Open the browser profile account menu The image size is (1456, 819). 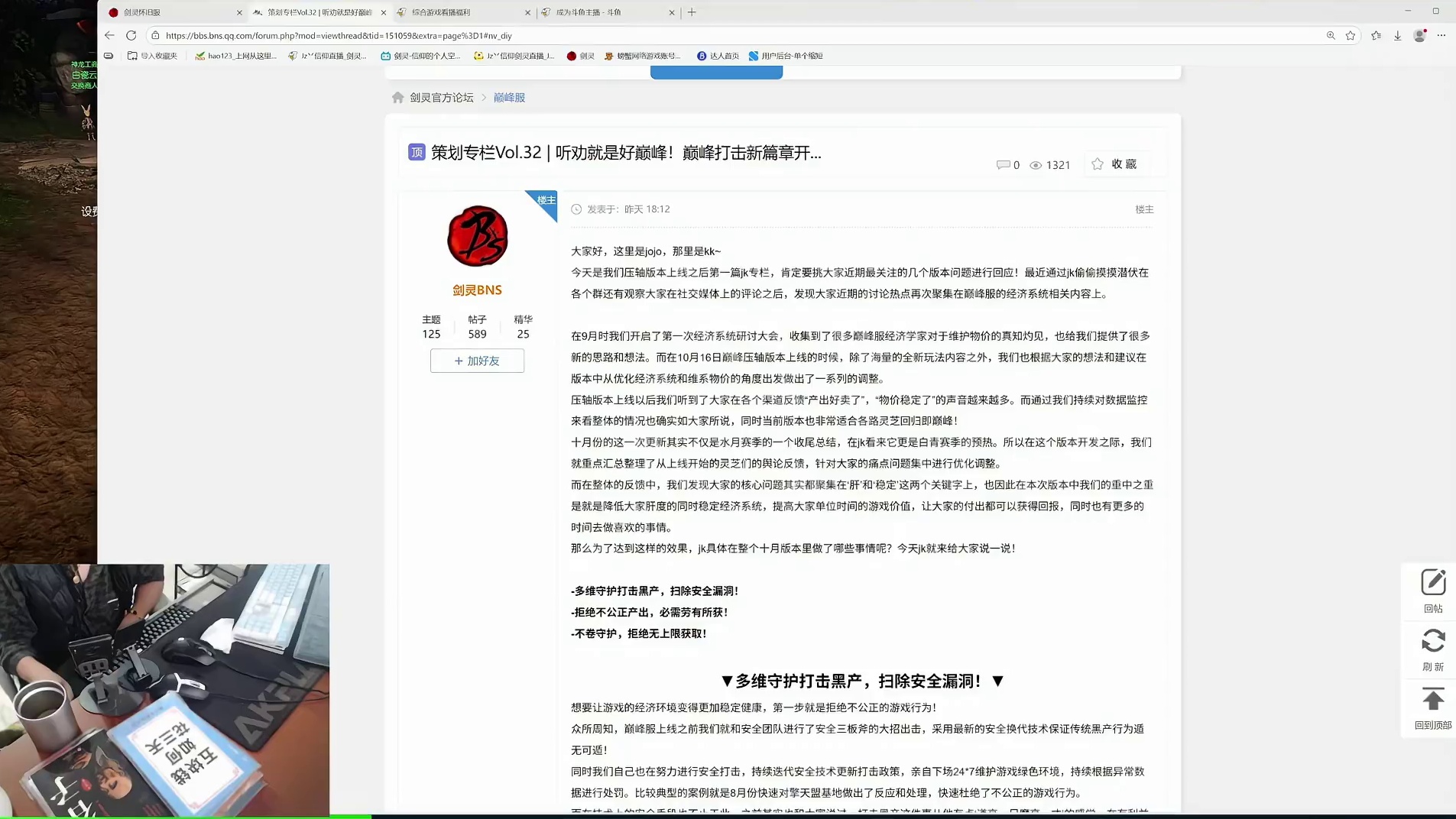[x=1420, y=35]
